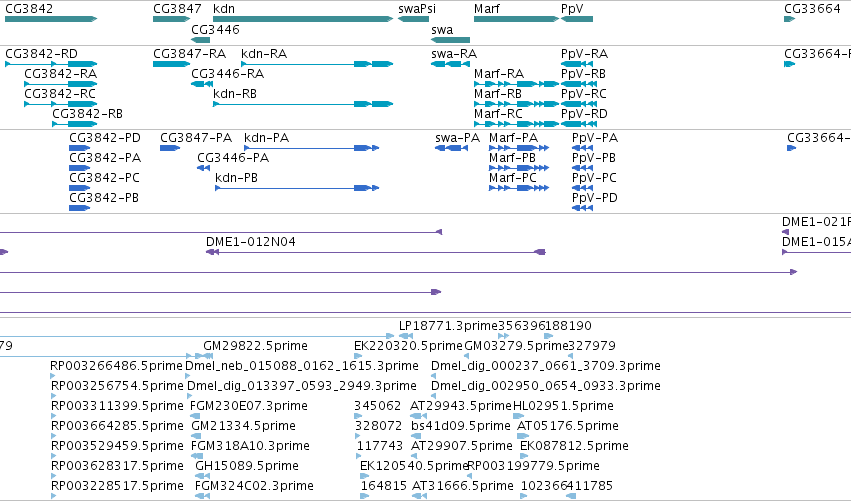Select the PpV-RB transcript
Viewport: 851px width, 501px height.
coord(579,84)
